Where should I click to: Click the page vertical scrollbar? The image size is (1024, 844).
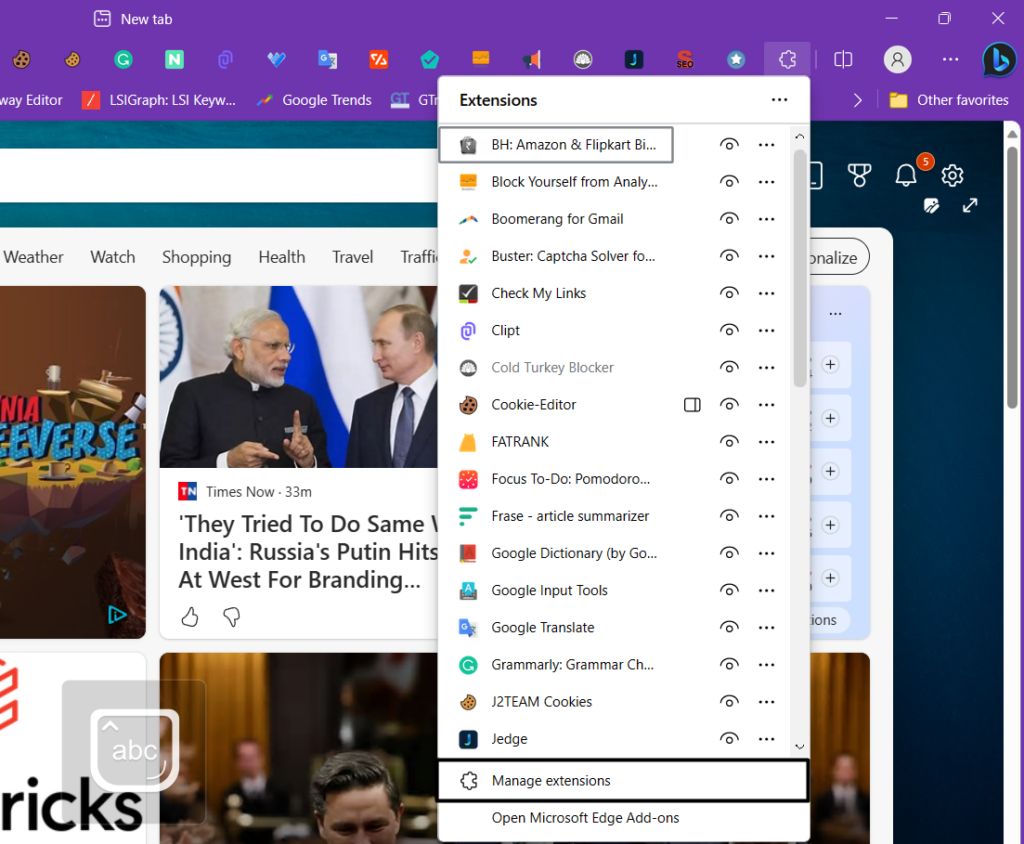1012,278
